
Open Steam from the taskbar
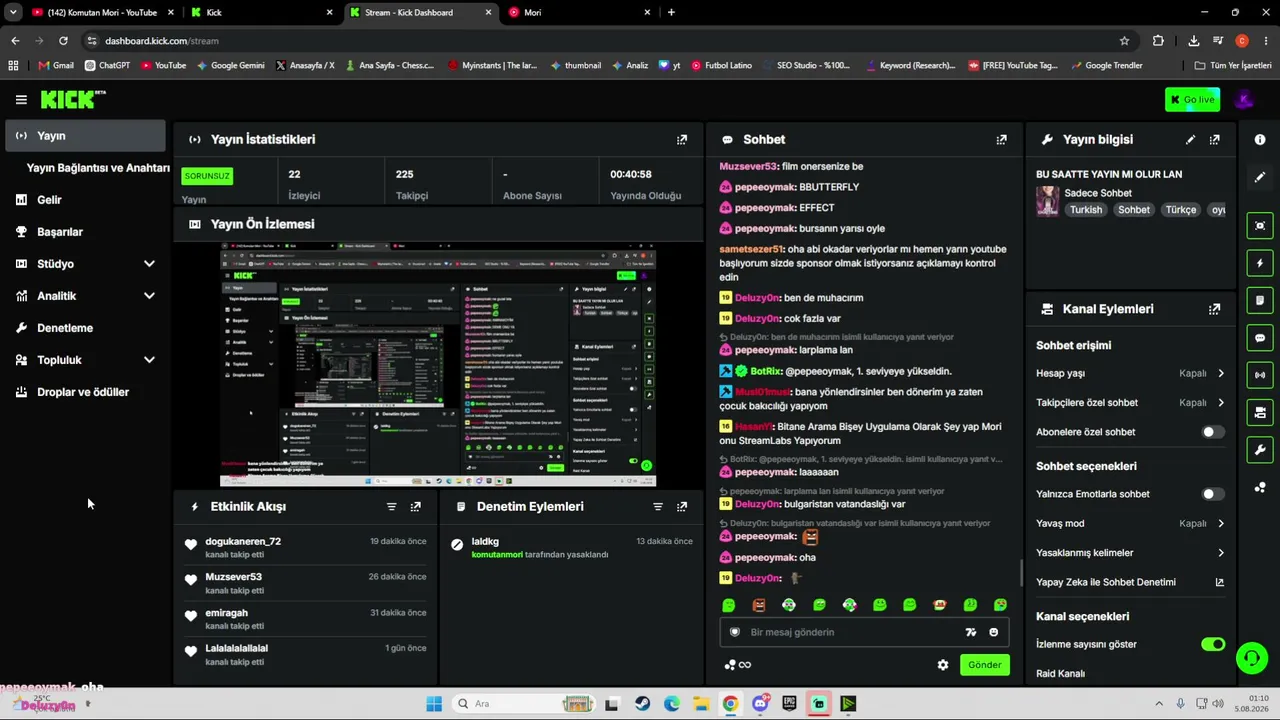pyautogui.click(x=642, y=704)
